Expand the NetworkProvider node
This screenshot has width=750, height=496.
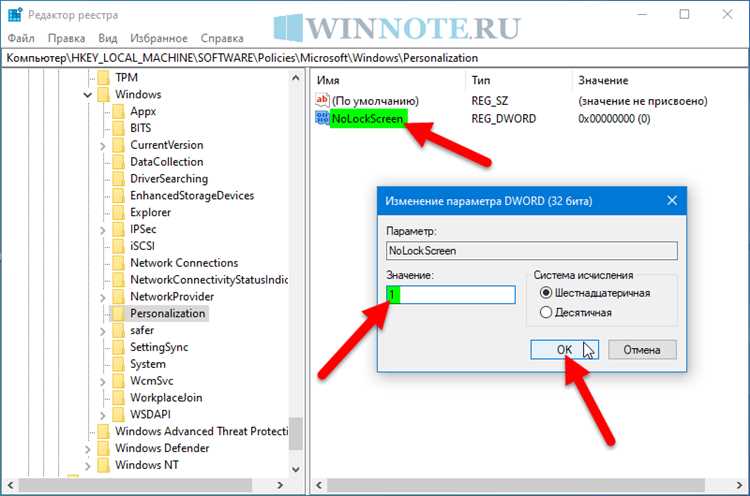pyautogui.click(x=102, y=298)
